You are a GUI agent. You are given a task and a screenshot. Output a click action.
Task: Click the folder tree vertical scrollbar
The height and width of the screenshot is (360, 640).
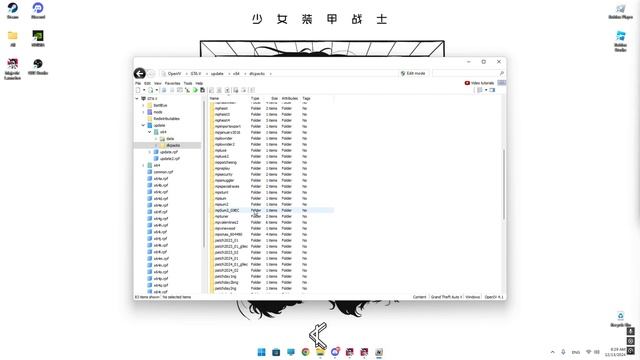pos(203,173)
